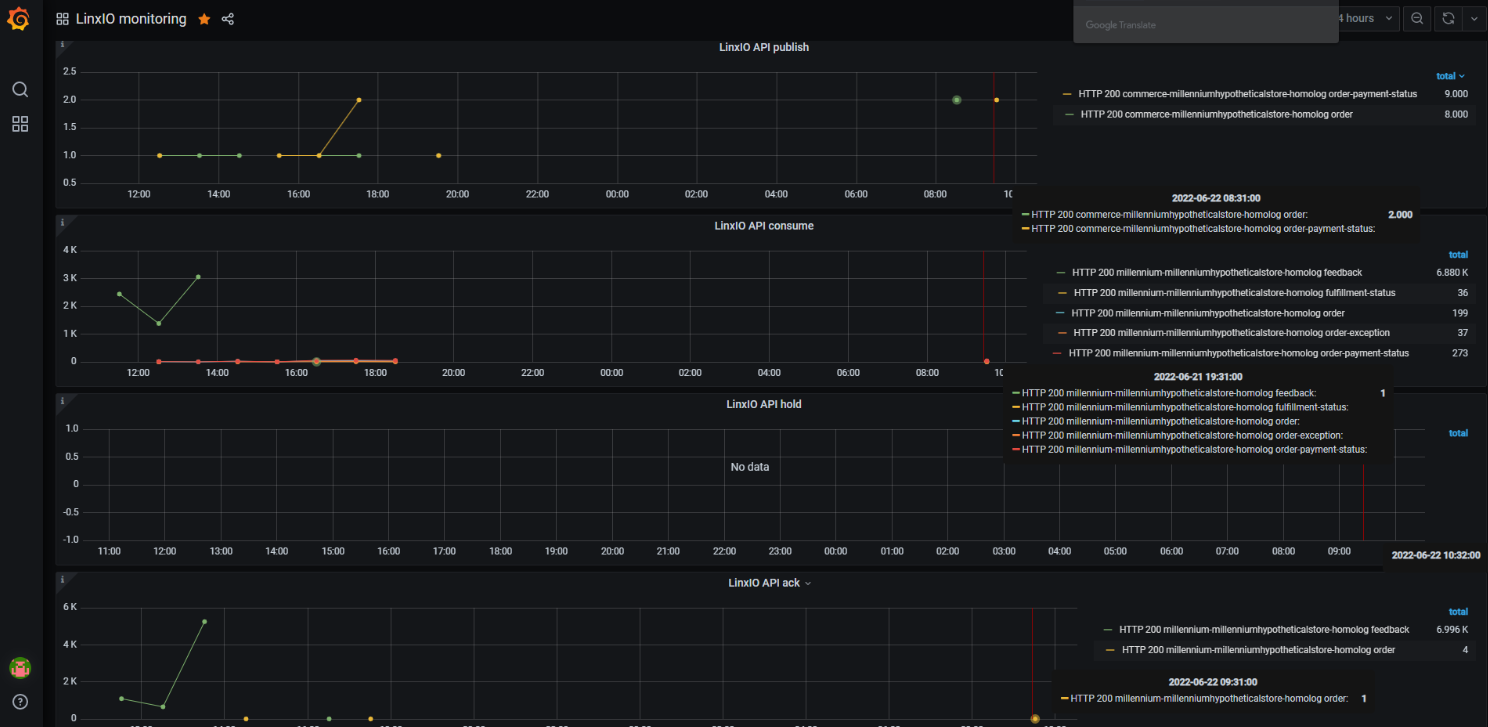Click the No data message in hold panel
1488x727 pixels.
(x=750, y=467)
